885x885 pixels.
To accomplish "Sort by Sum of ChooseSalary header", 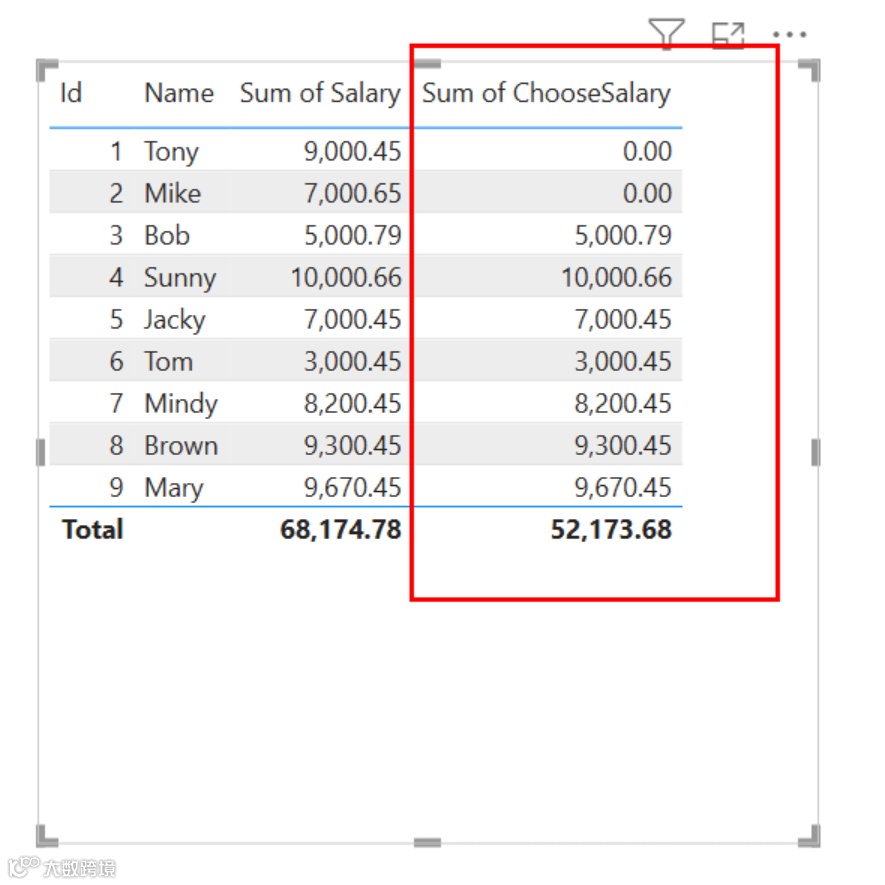I will click(546, 94).
